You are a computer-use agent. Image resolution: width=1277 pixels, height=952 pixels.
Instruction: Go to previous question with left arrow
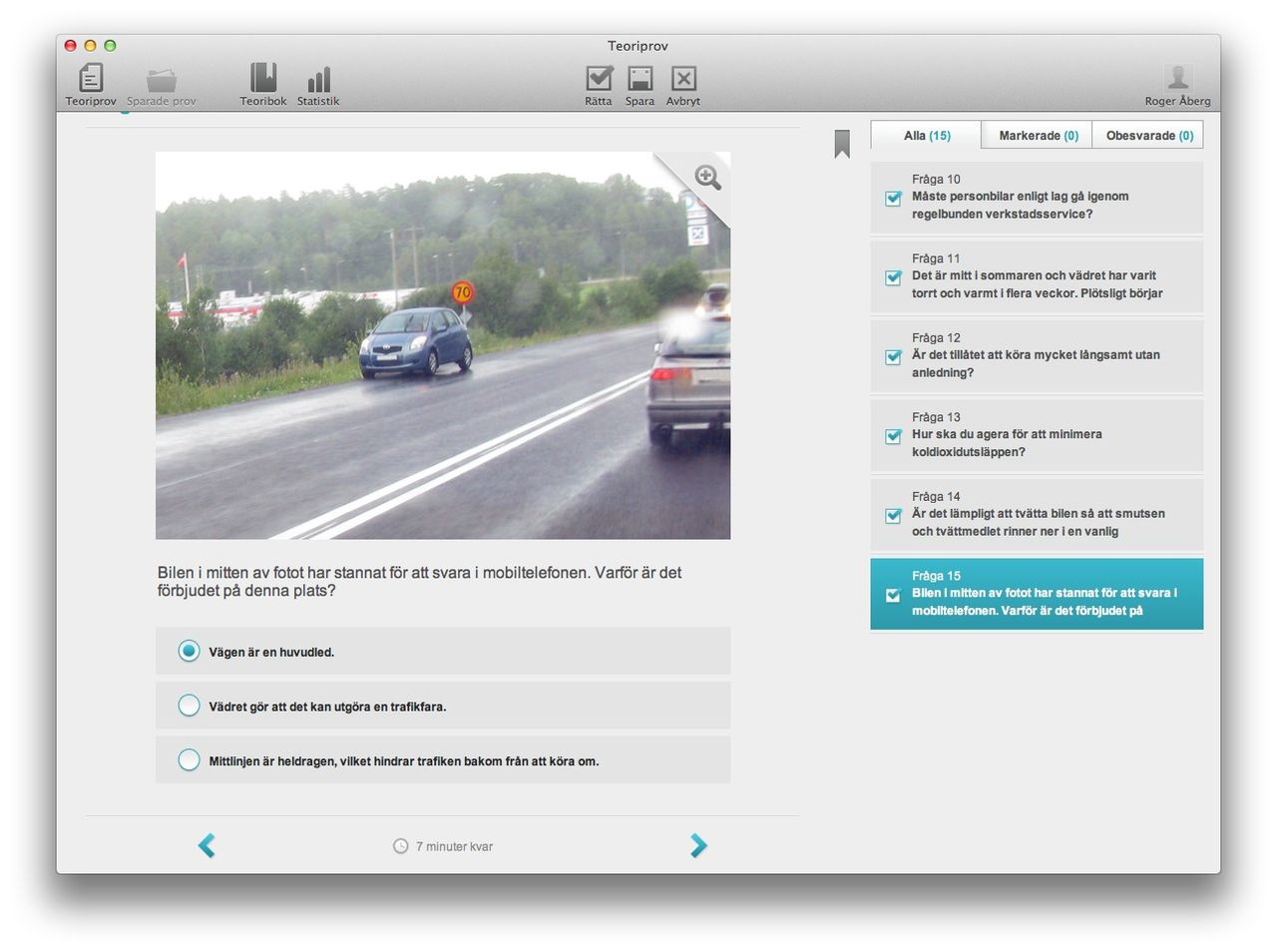coord(207,845)
